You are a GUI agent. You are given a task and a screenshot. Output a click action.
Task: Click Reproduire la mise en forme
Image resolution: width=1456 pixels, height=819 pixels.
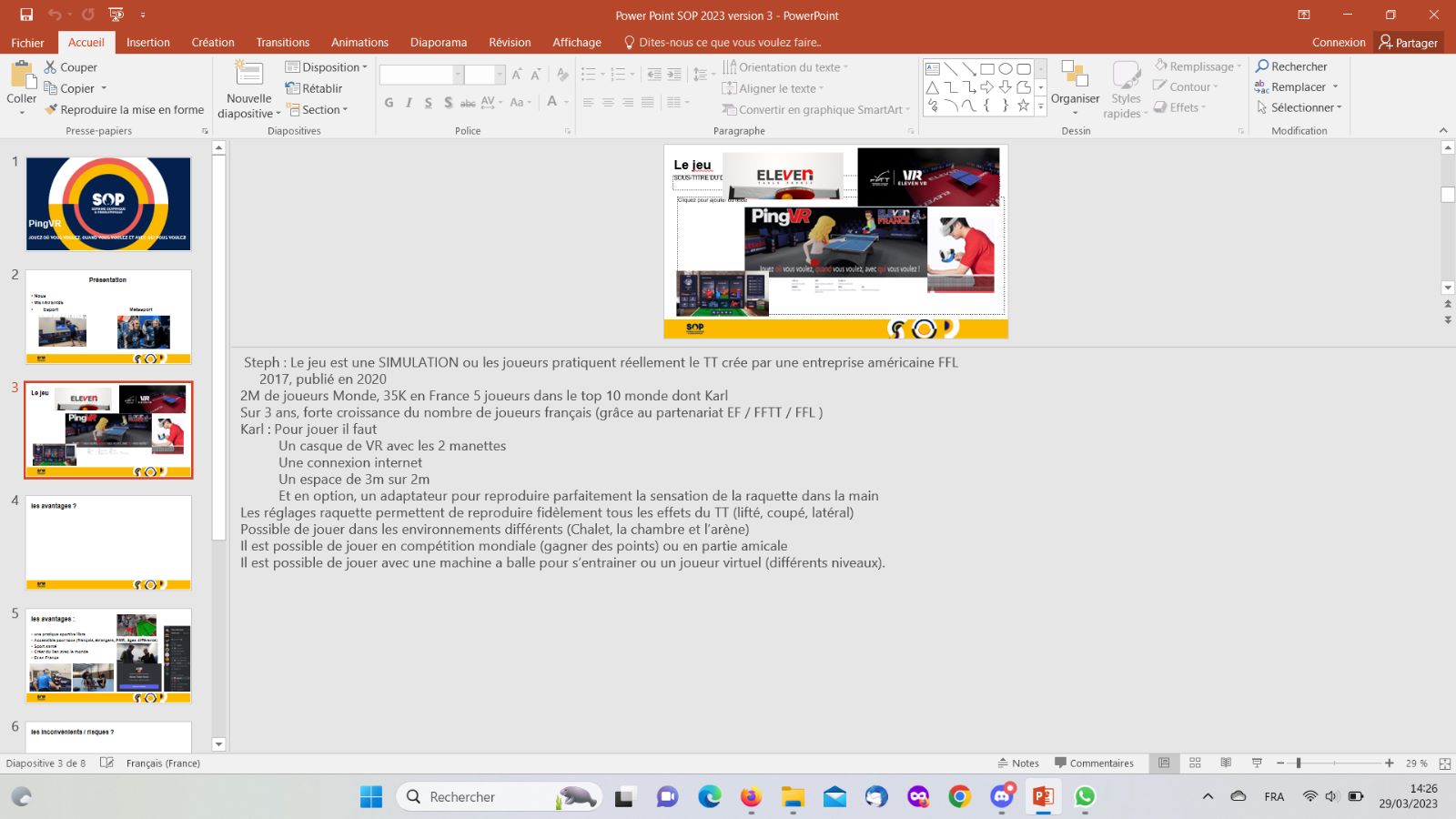pyautogui.click(x=124, y=109)
